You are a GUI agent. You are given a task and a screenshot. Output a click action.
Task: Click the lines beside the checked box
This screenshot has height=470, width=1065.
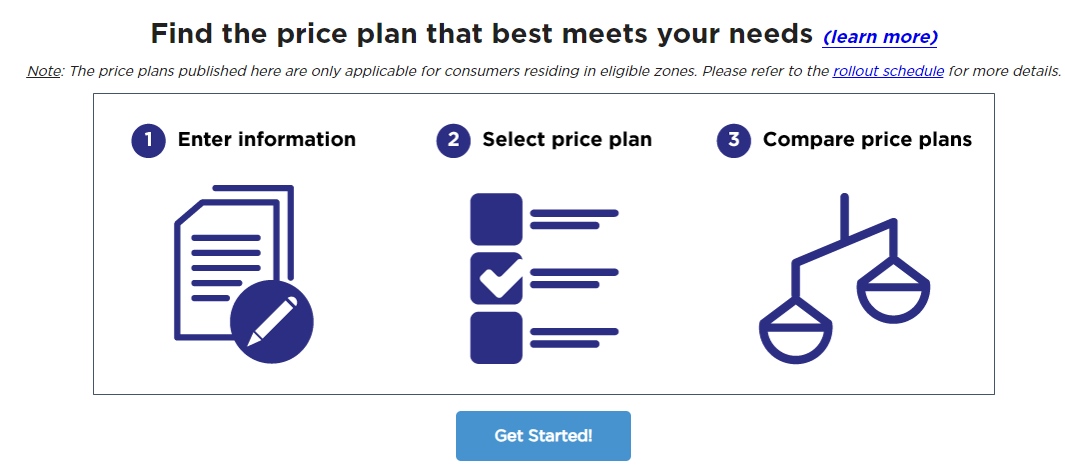click(x=573, y=278)
